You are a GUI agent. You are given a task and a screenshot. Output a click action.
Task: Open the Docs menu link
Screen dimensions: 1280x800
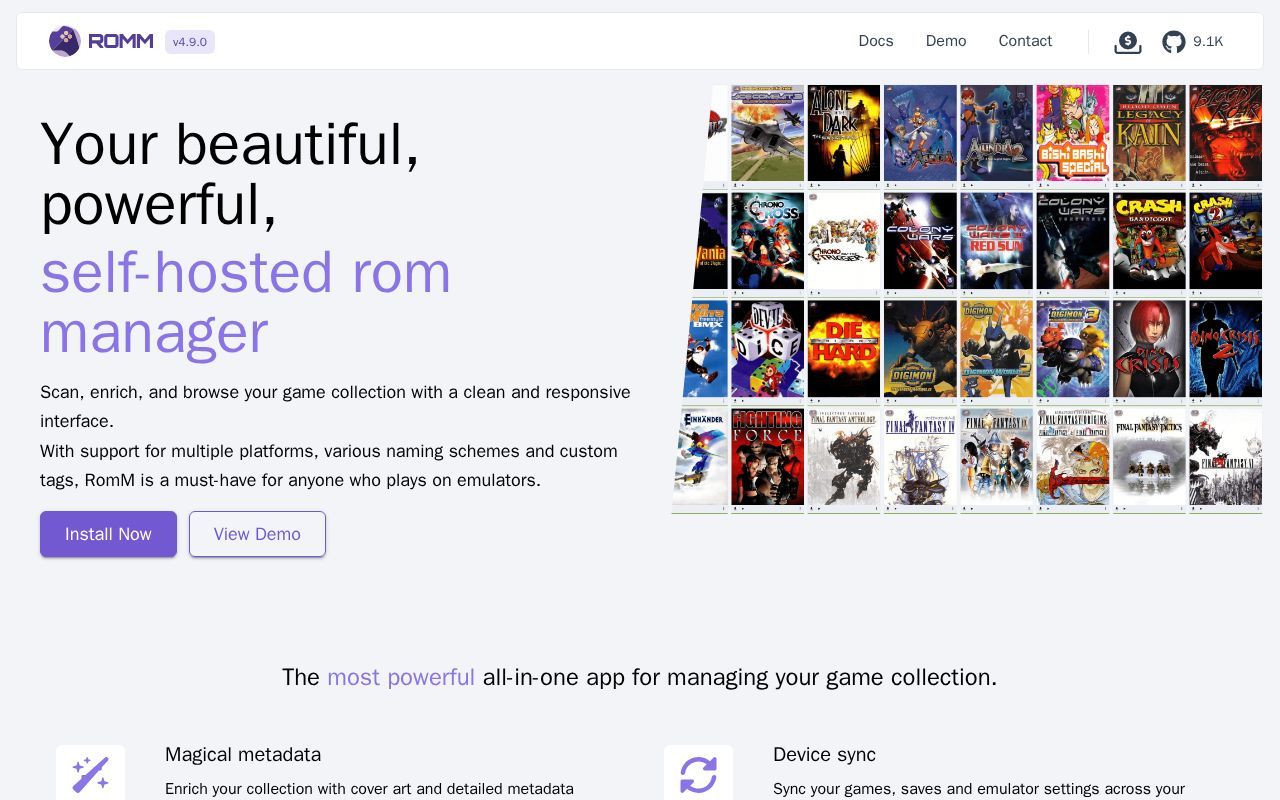point(876,41)
